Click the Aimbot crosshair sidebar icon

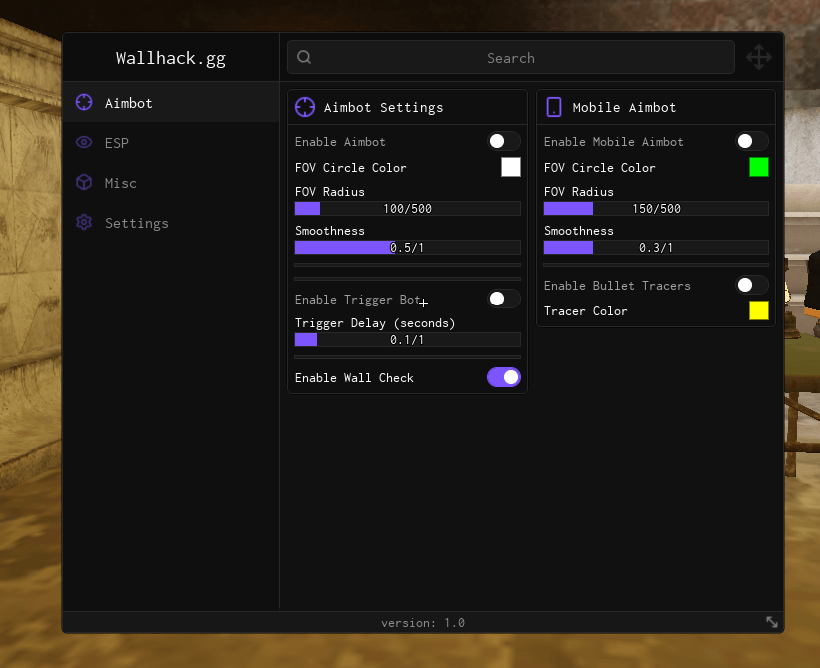click(x=84, y=103)
